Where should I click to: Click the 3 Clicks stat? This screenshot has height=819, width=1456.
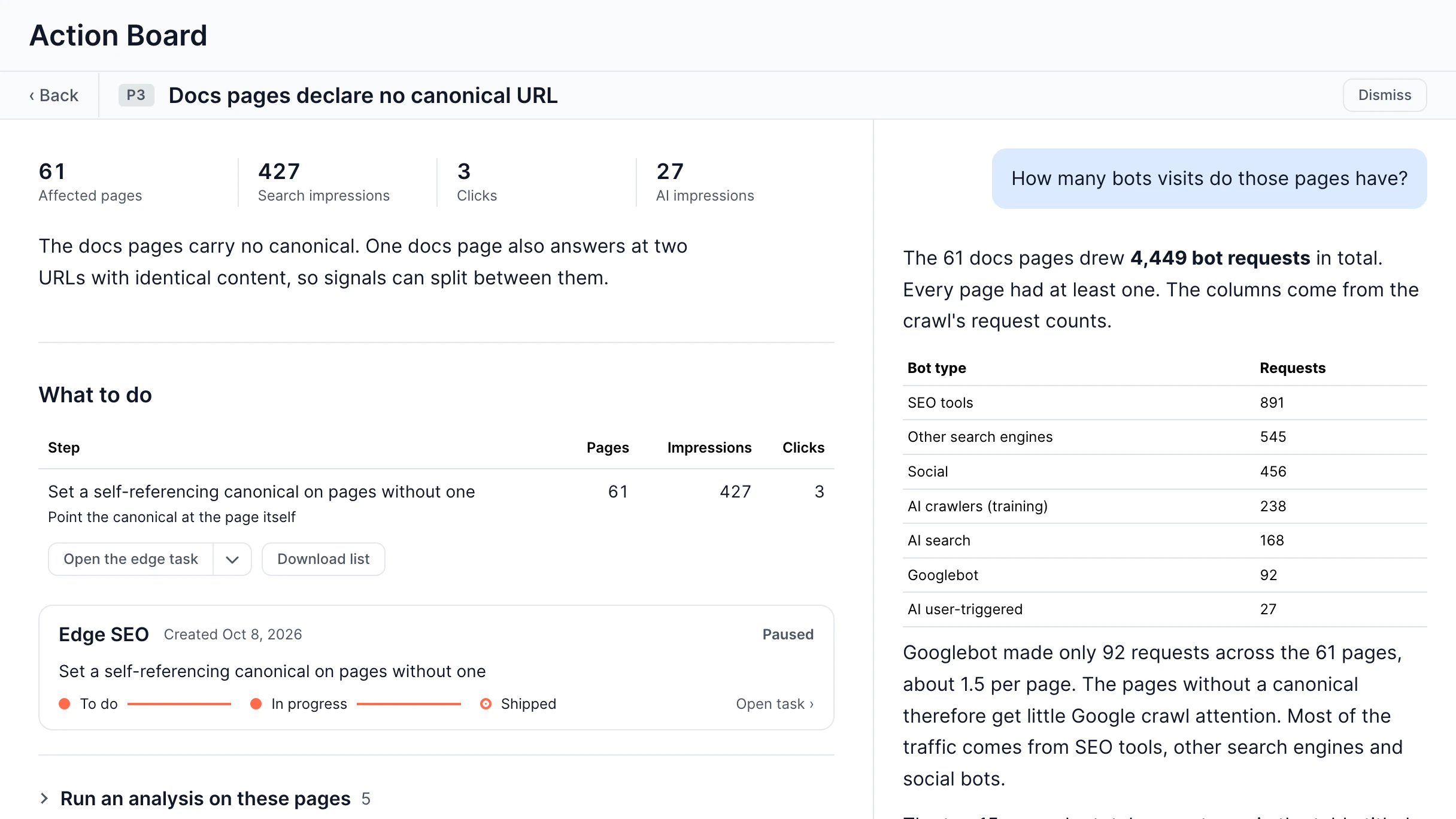coord(477,182)
